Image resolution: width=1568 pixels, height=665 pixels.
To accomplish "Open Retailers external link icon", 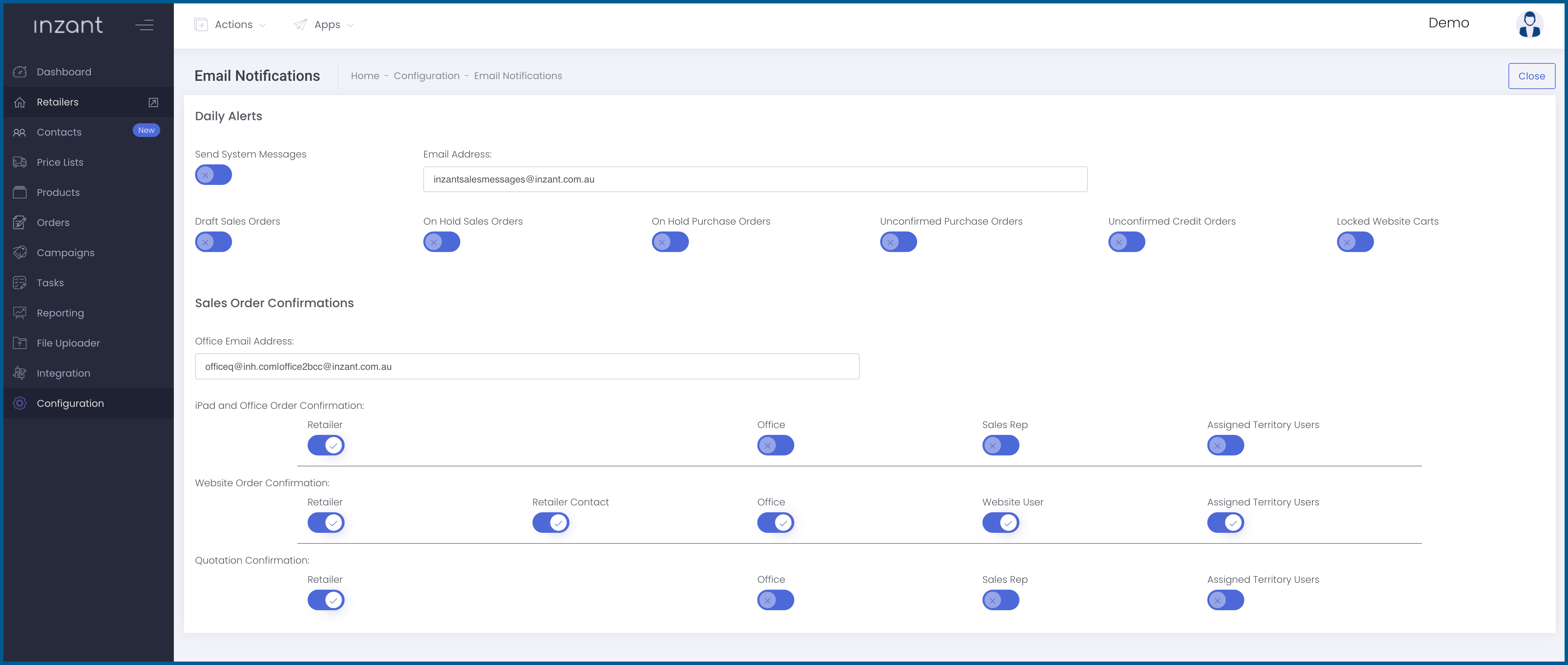I will pyautogui.click(x=153, y=102).
